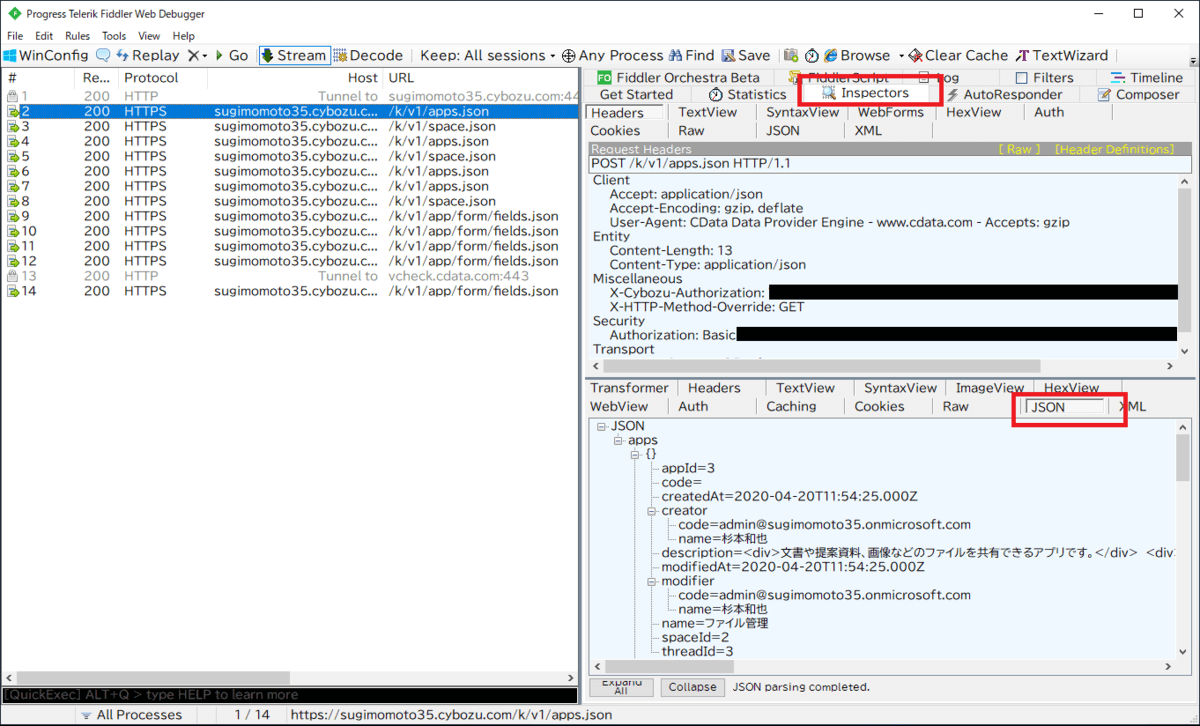Open the dropdown arrow next to Browse
1200x726 pixels.
901,56
